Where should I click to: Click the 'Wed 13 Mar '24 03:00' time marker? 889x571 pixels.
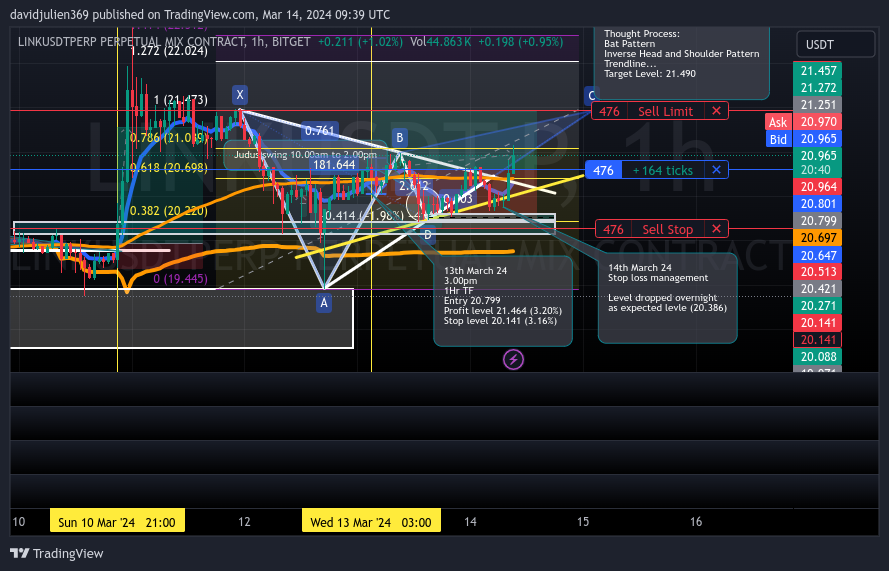point(371,522)
